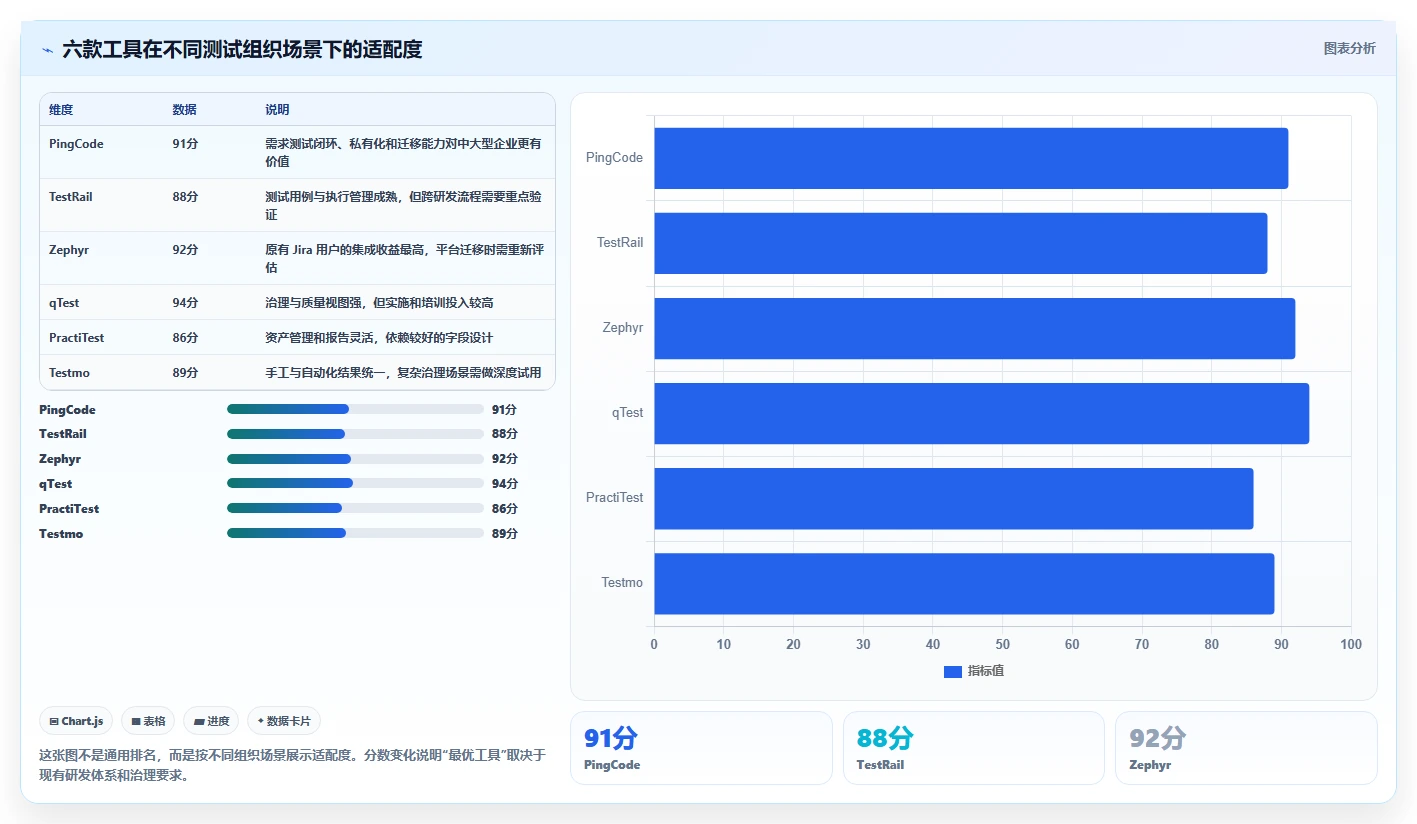Click the PractiTest bar in chart

click(953, 498)
